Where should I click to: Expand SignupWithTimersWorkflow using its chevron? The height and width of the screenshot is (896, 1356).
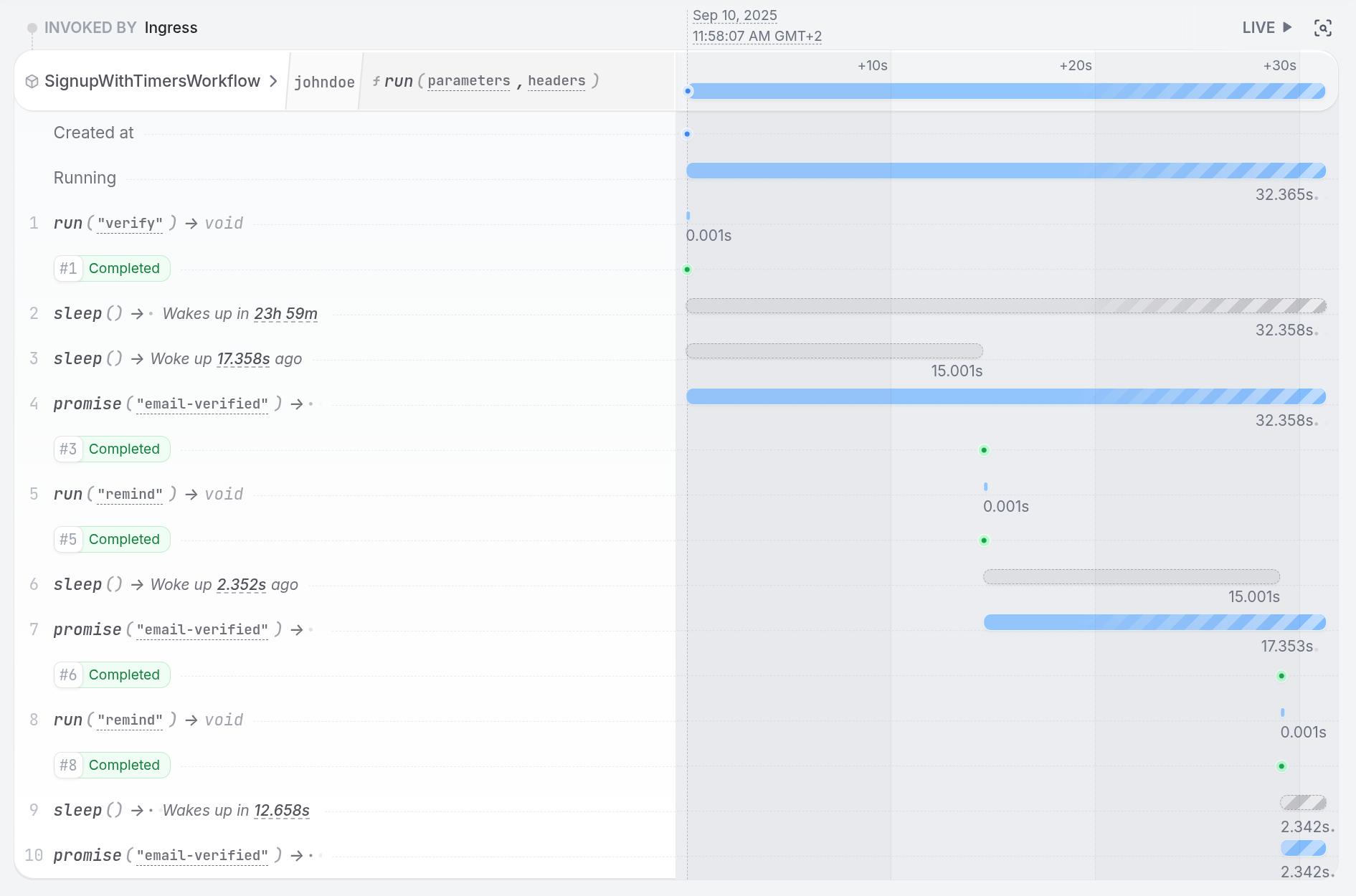click(273, 81)
